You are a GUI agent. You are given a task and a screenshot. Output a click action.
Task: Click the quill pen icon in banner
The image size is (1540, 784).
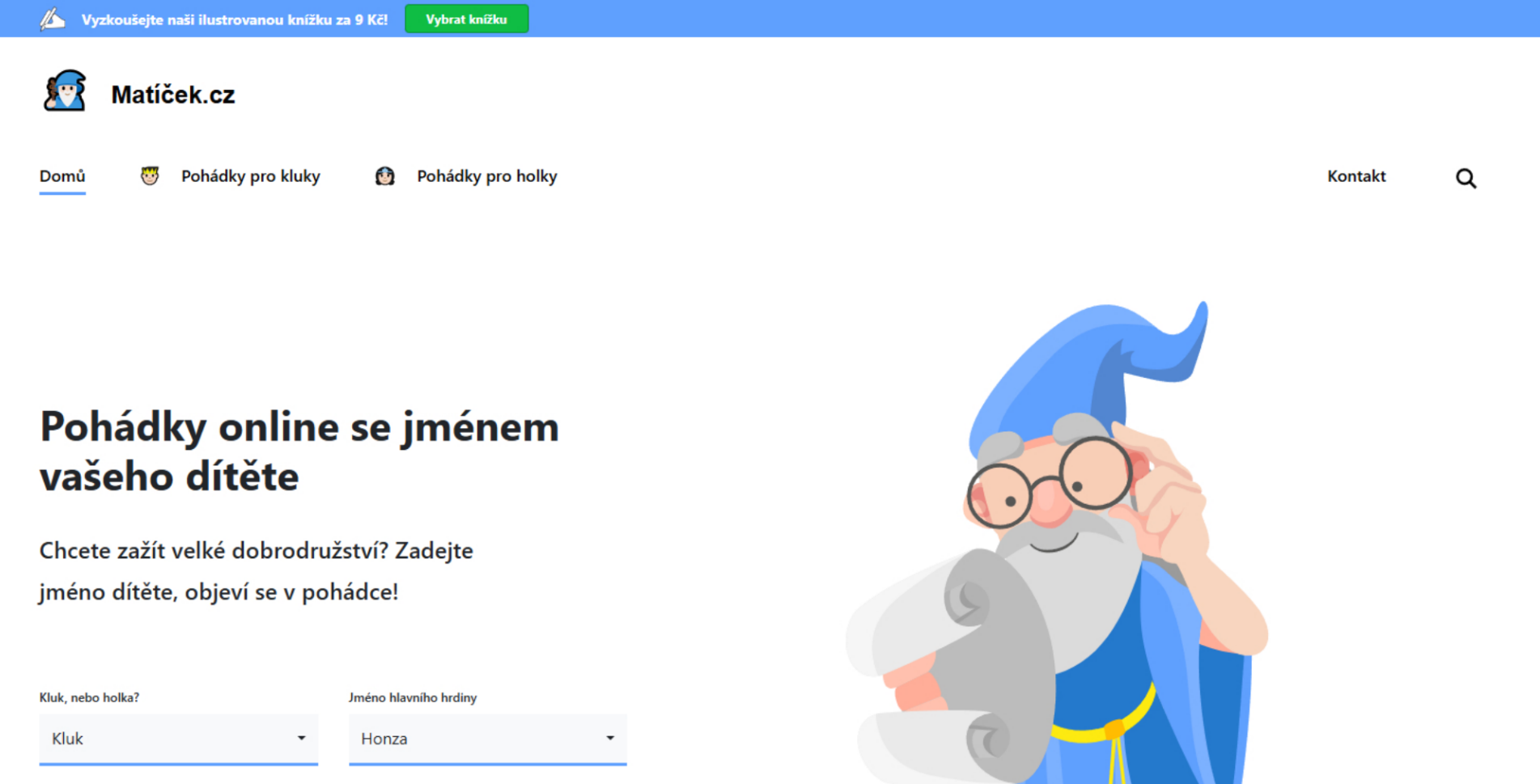53,19
